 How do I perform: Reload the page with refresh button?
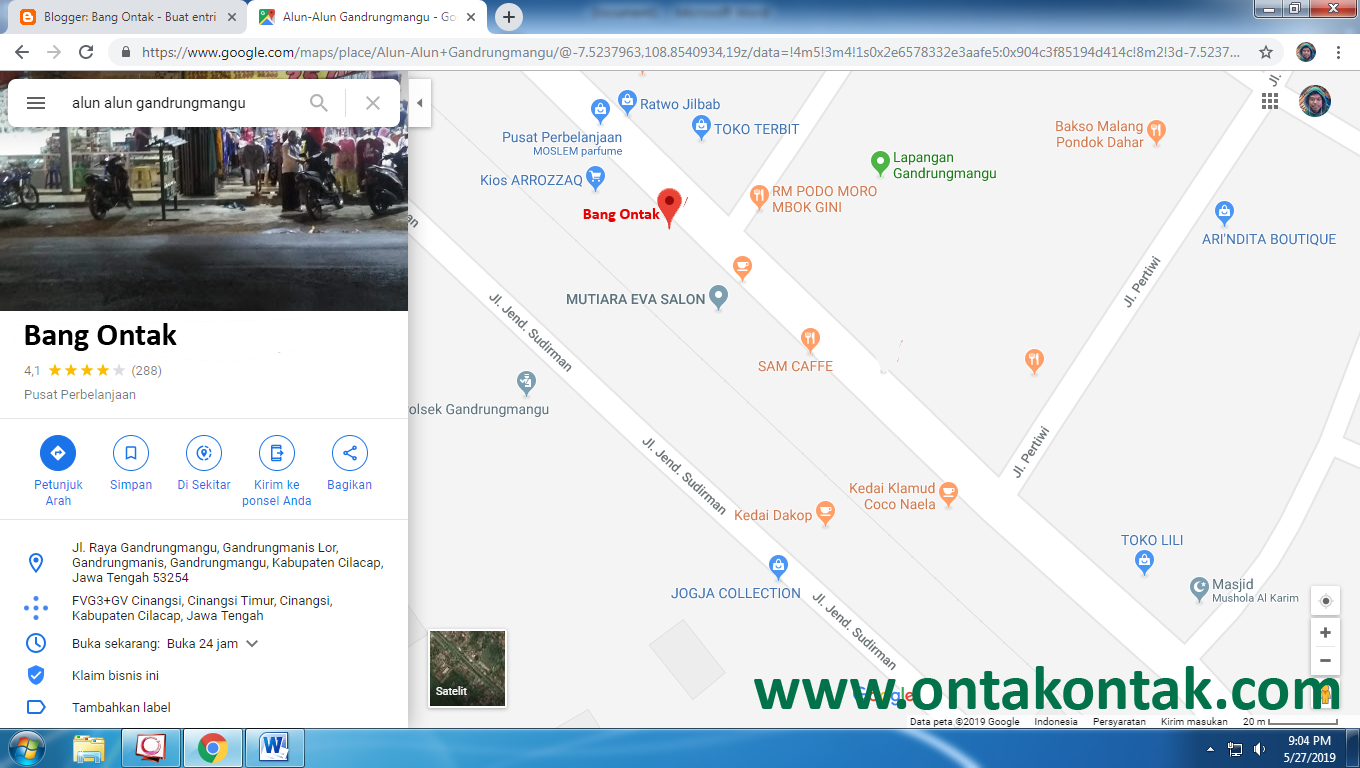(86, 52)
